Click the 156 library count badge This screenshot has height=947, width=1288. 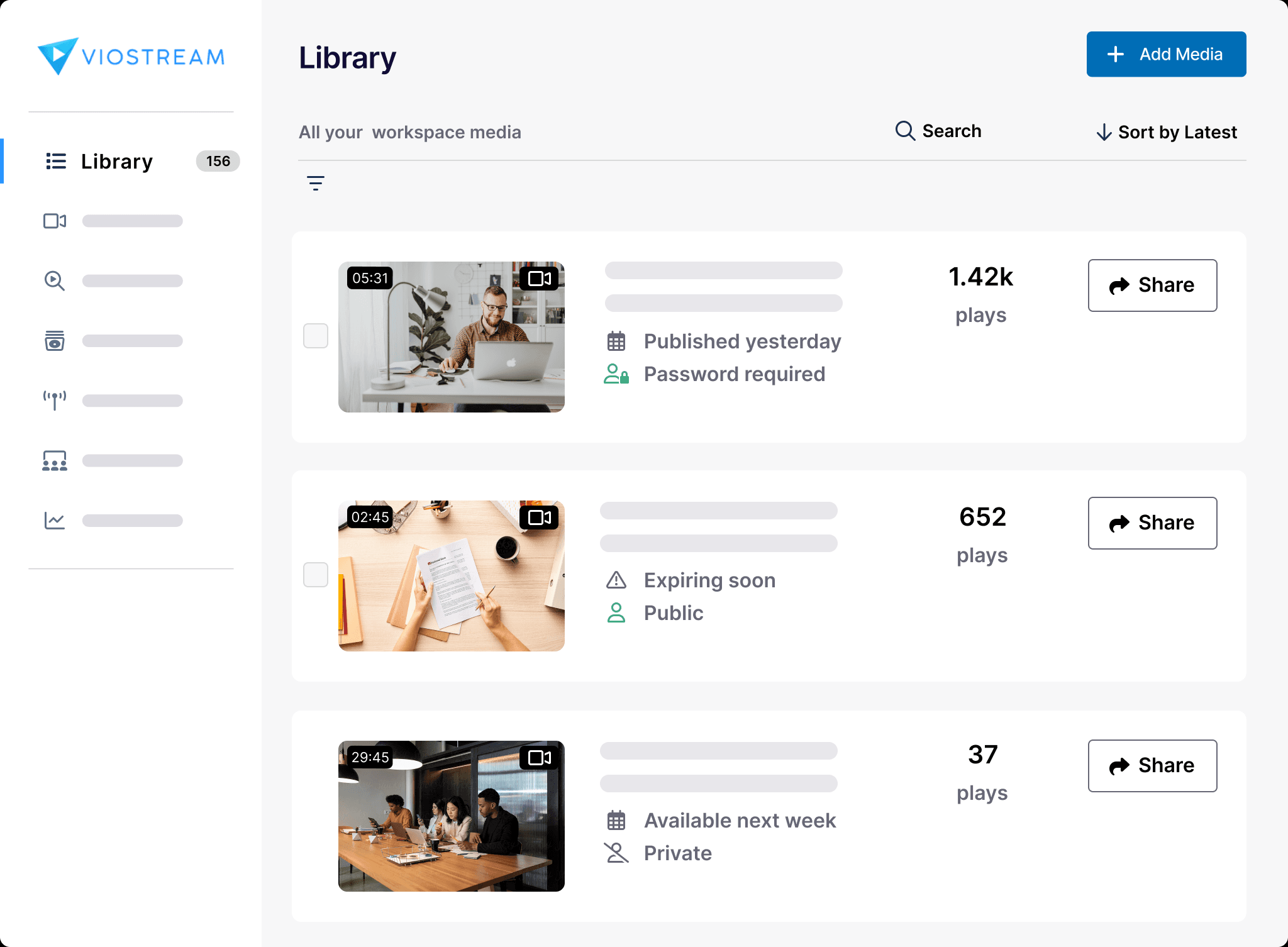tap(218, 161)
